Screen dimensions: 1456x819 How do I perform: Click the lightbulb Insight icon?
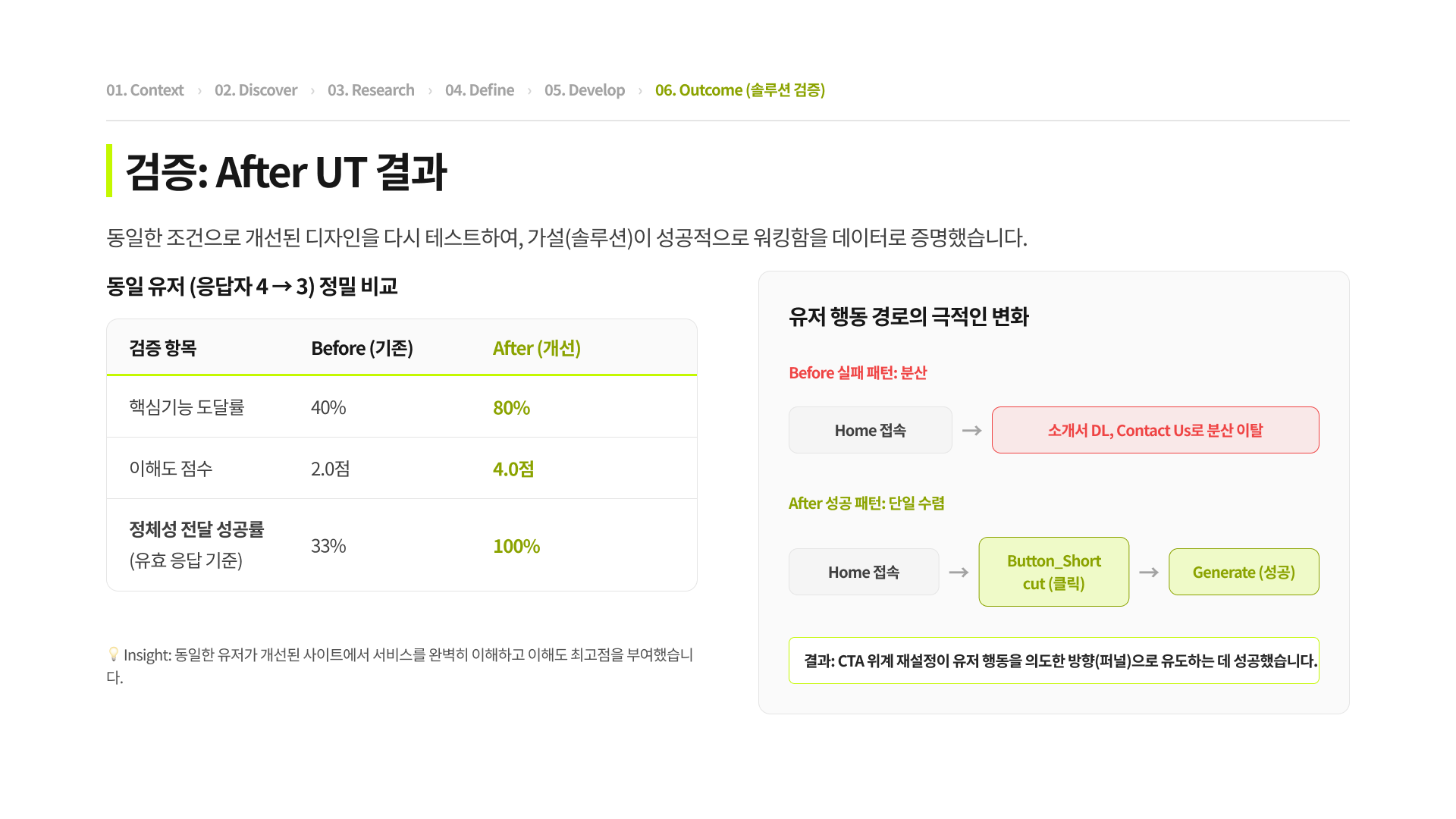click(114, 654)
